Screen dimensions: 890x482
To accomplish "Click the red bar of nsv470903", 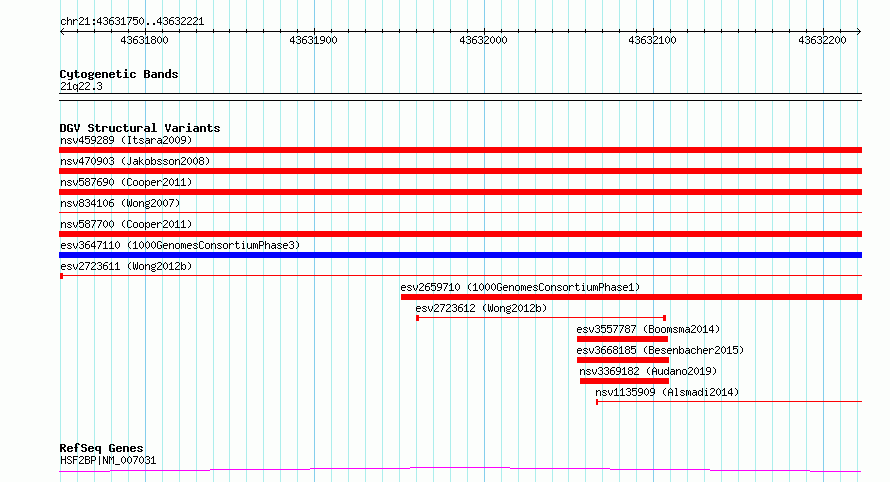I will coord(460,171).
